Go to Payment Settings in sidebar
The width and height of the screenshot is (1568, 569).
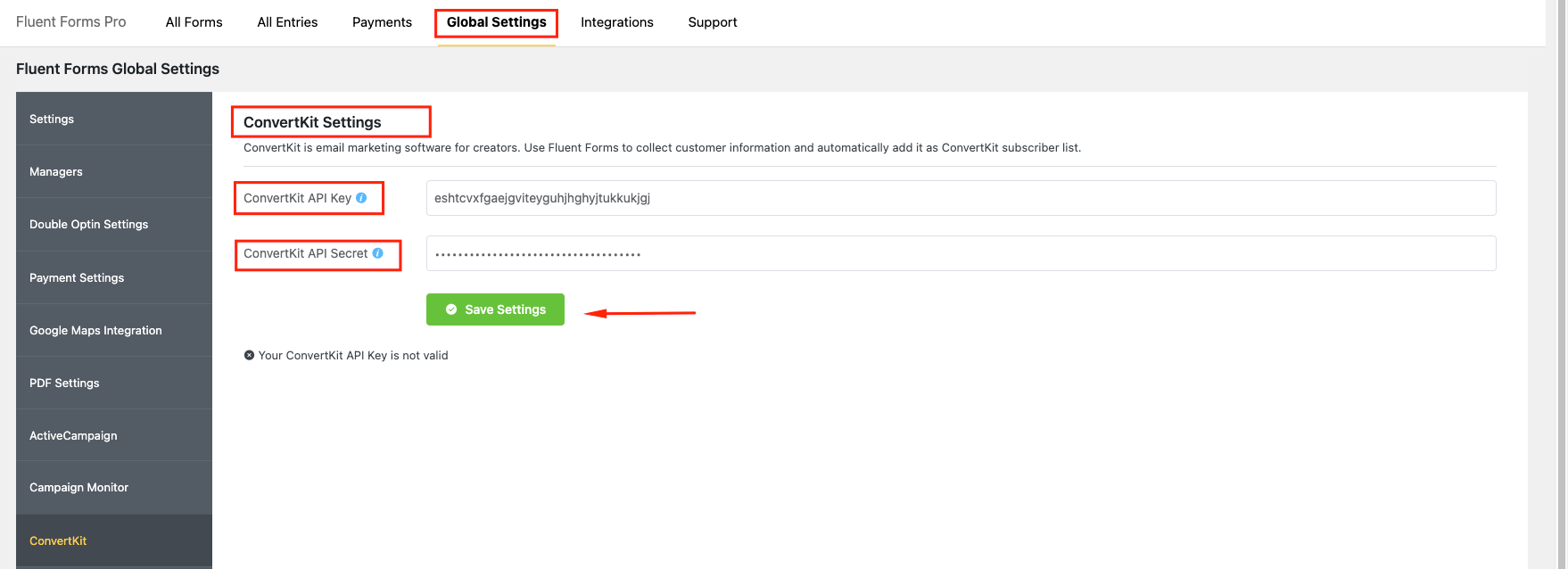77,278
